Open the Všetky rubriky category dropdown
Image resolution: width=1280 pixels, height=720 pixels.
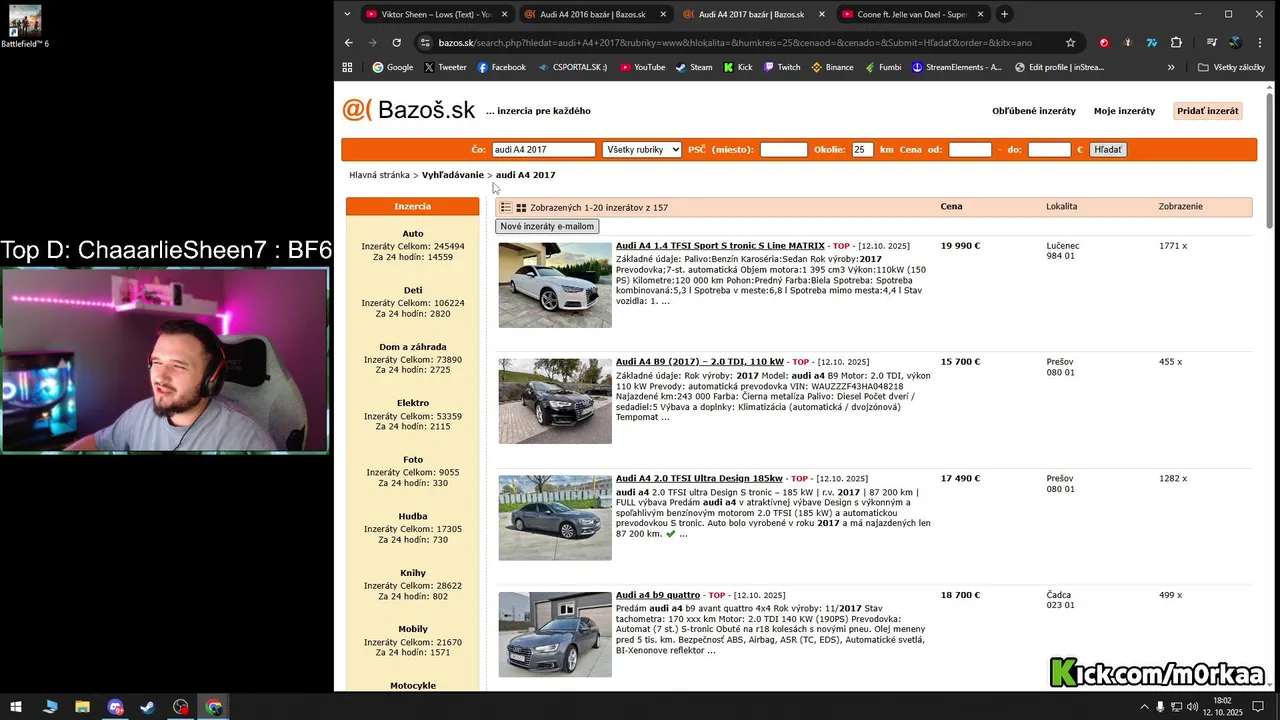point(642,150)
